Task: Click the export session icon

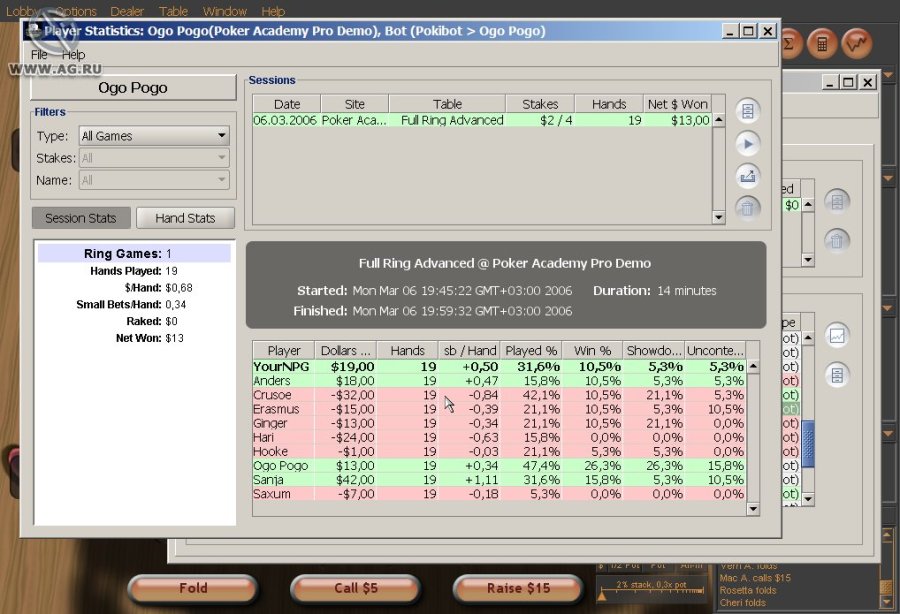Action: tap(748, 176)
